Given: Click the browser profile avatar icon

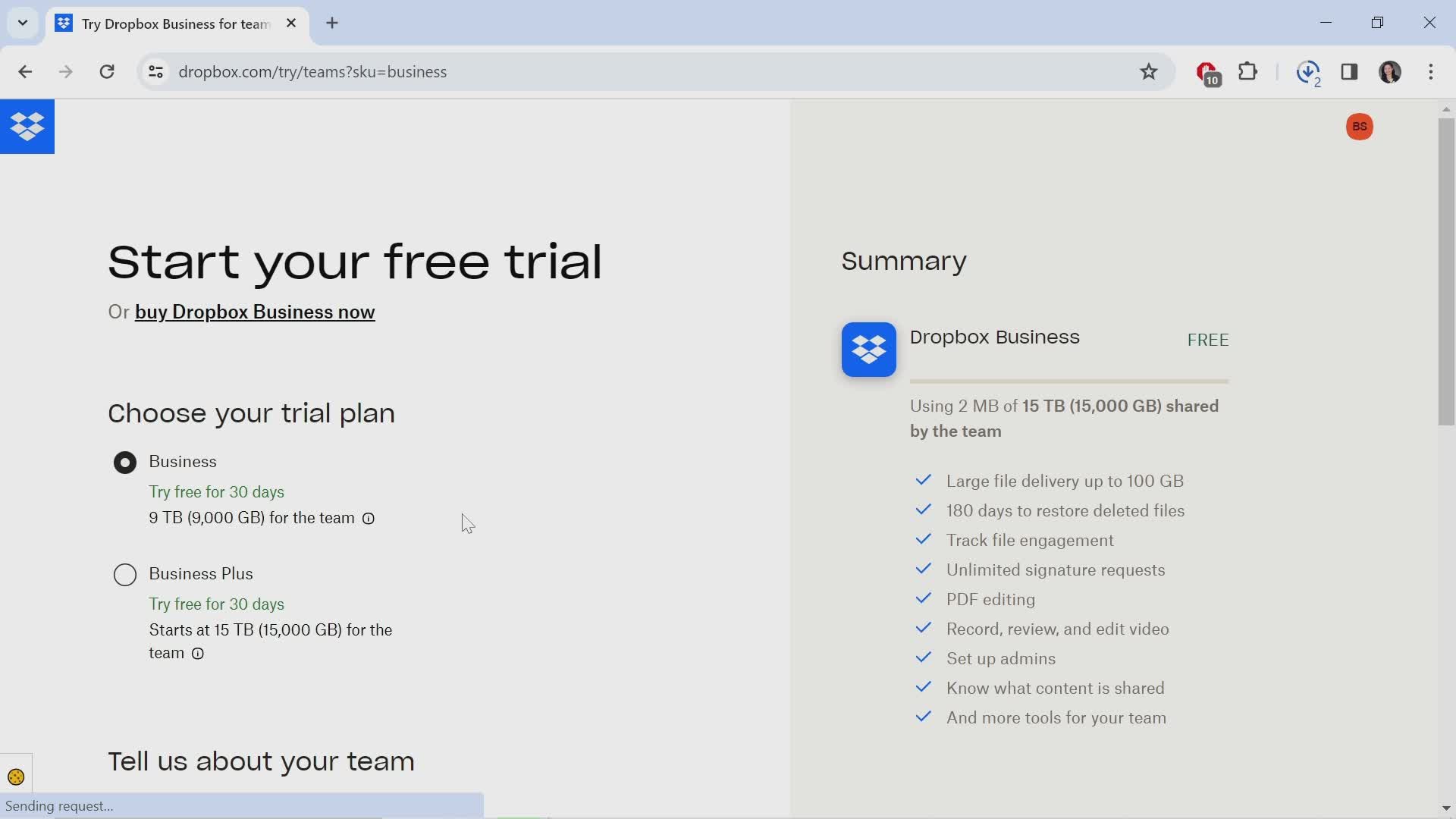Looking at the screenshot, I should click(x=1390, y=71).
